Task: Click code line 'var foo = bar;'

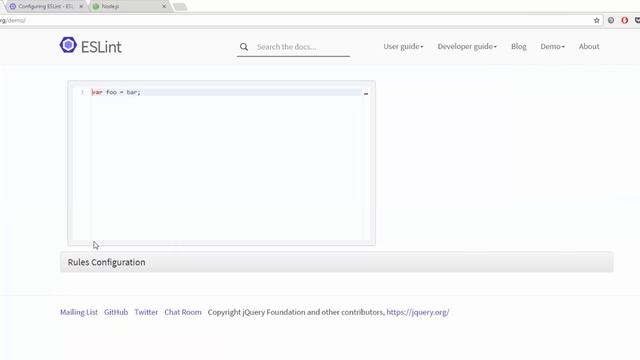Action: (116, 92)
